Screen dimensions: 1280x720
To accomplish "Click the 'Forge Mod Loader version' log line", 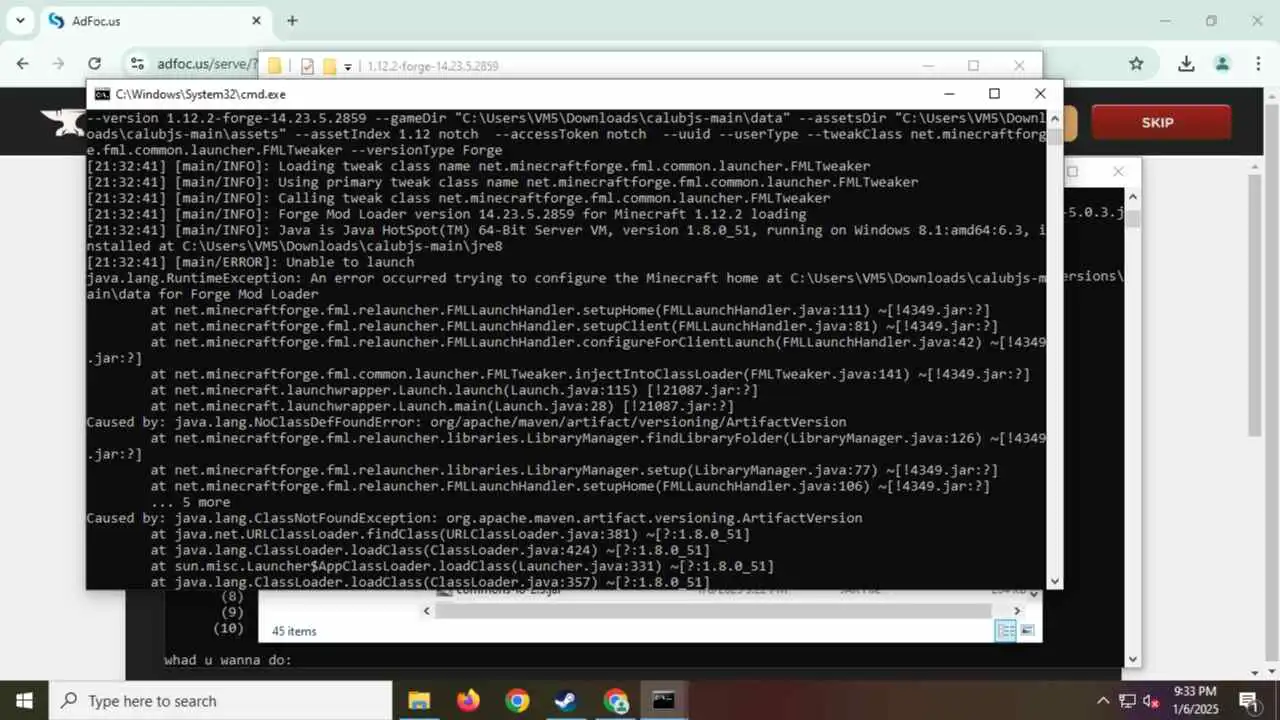I will click(446, 214).
